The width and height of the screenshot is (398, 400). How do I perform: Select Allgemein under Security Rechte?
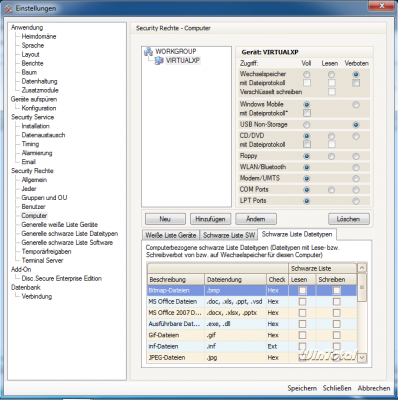34,180
